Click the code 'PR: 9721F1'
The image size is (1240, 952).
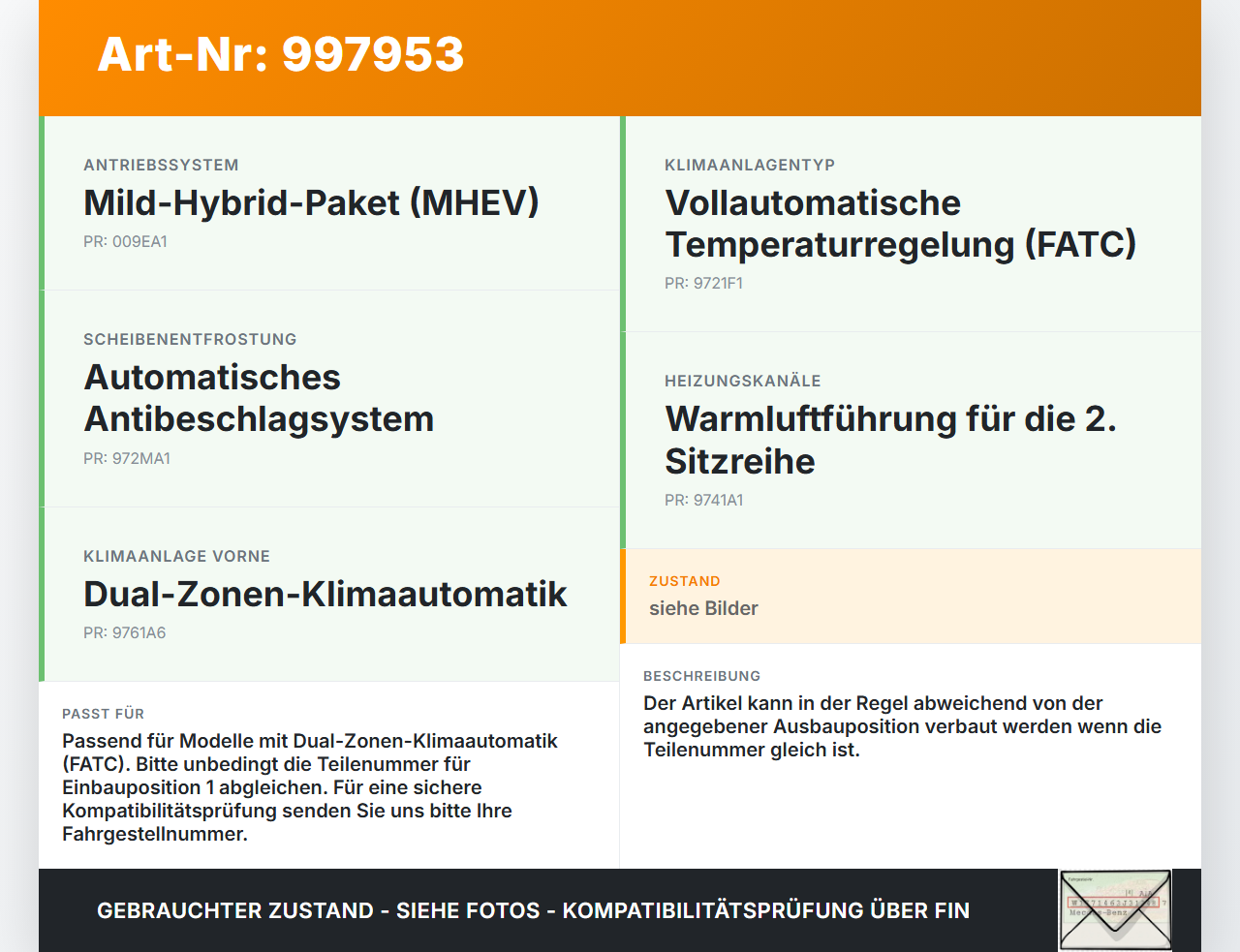(703, 284)
